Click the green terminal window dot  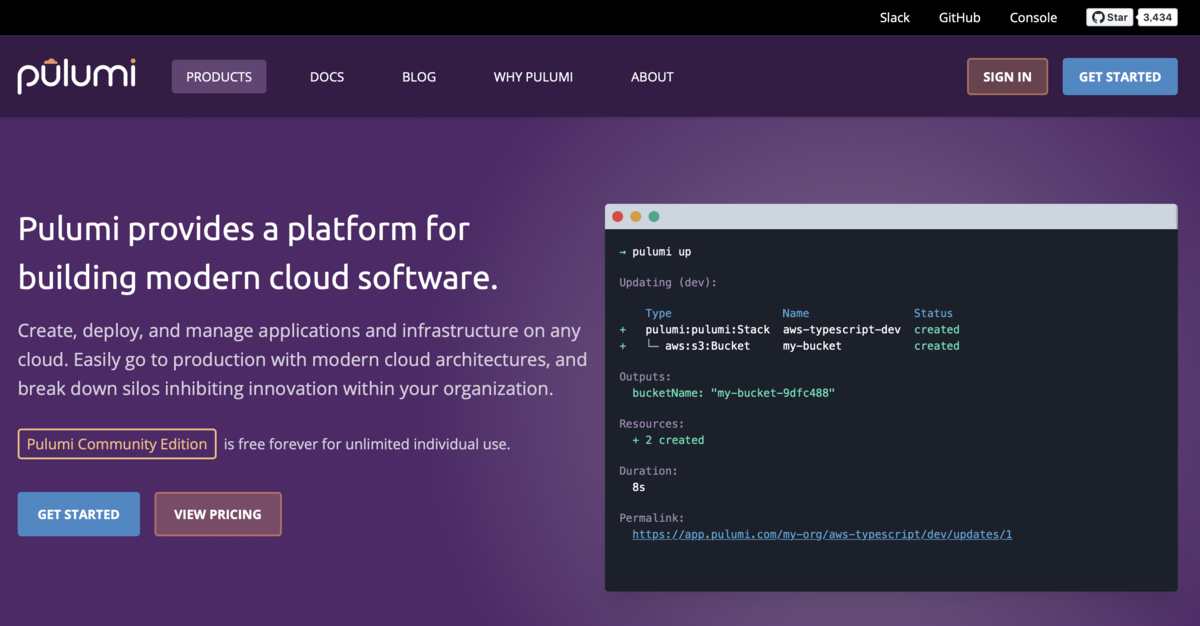[x=654, y=216]
